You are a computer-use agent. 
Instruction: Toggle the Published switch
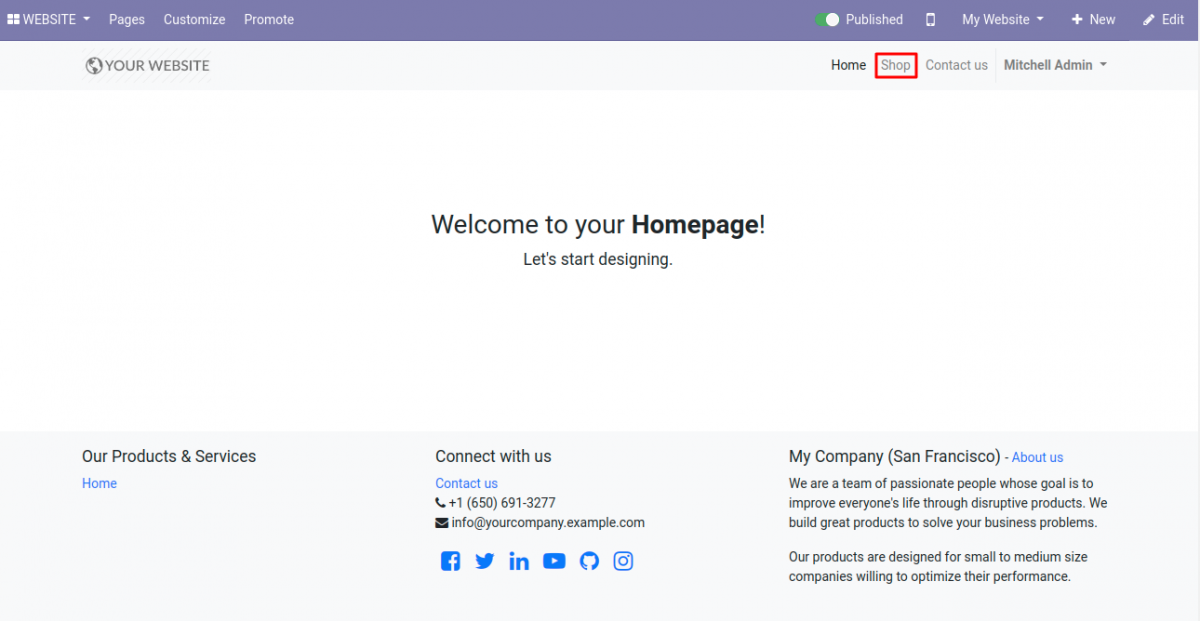click(x=829, y=19)
